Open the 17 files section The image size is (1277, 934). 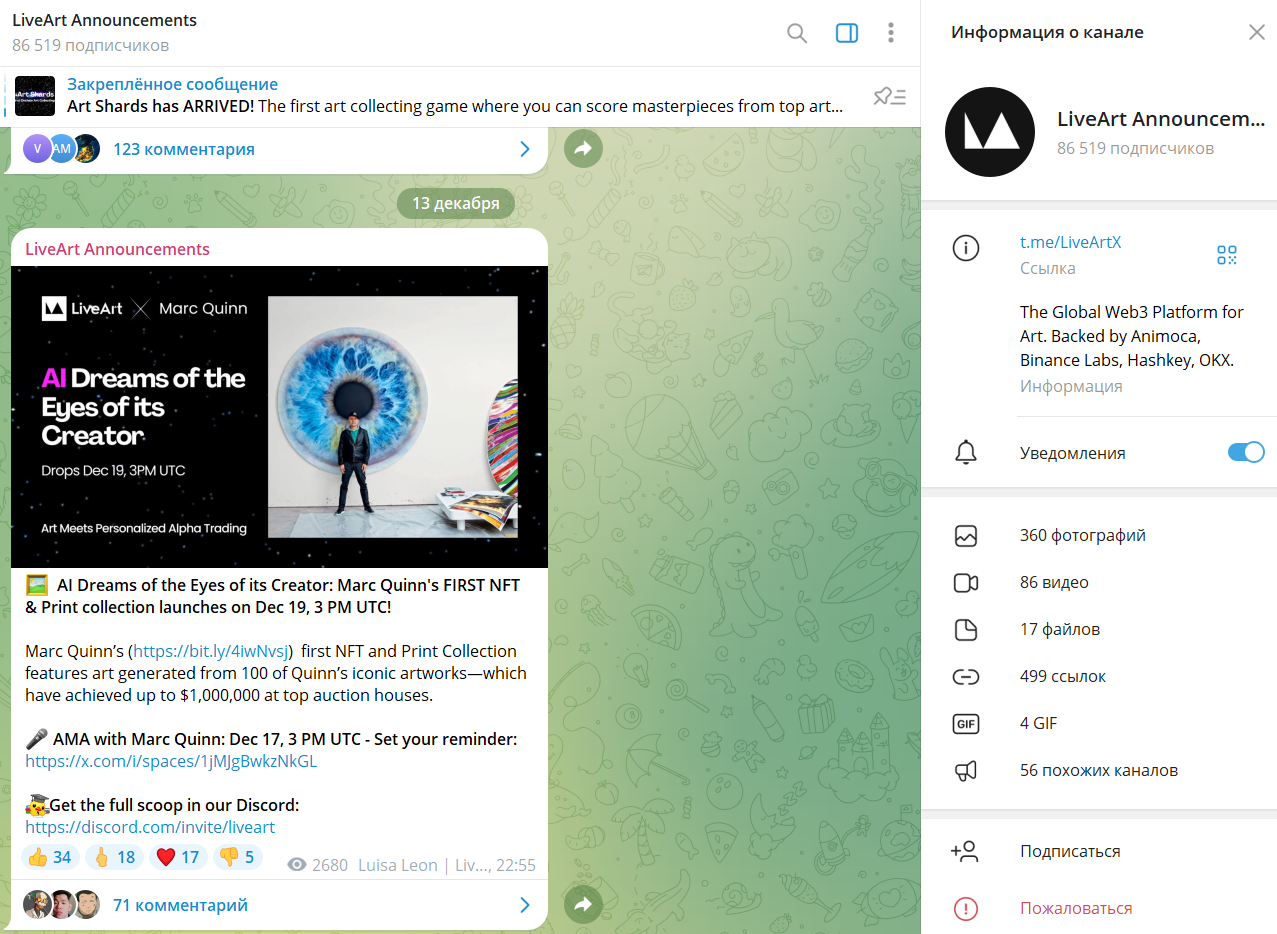[x=1099, y=630]
